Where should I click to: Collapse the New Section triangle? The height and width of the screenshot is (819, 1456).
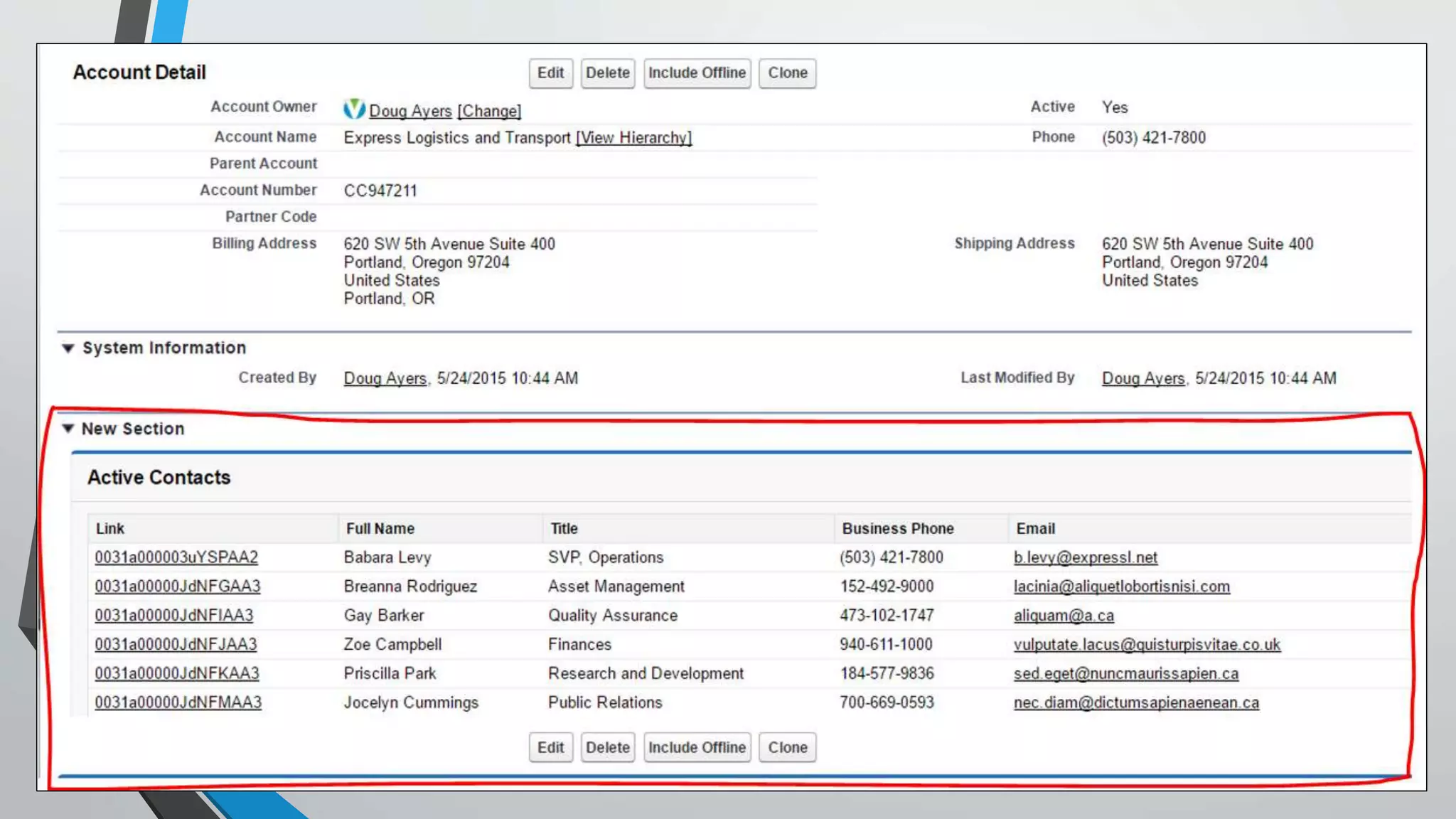(68, 429)
